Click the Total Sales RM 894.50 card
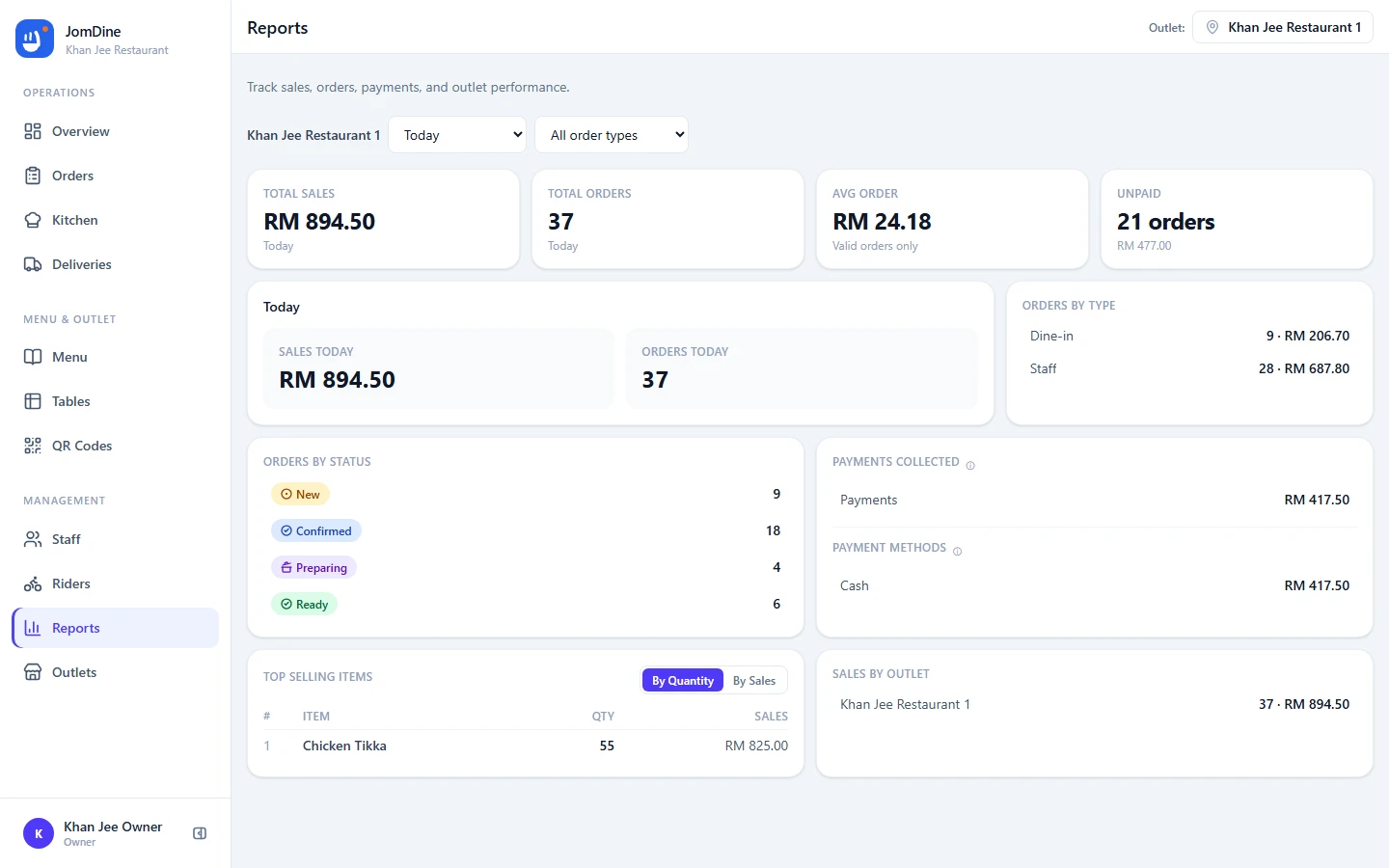 [383, 219]
